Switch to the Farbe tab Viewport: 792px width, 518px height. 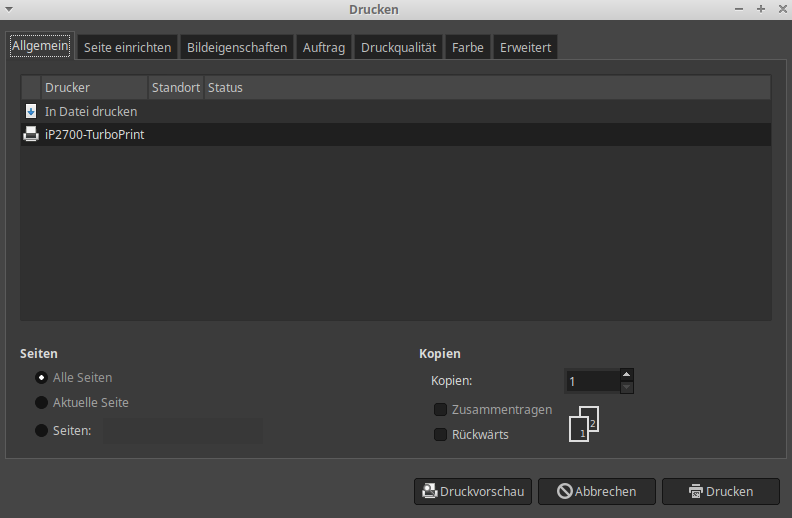[x=467, y=48]
